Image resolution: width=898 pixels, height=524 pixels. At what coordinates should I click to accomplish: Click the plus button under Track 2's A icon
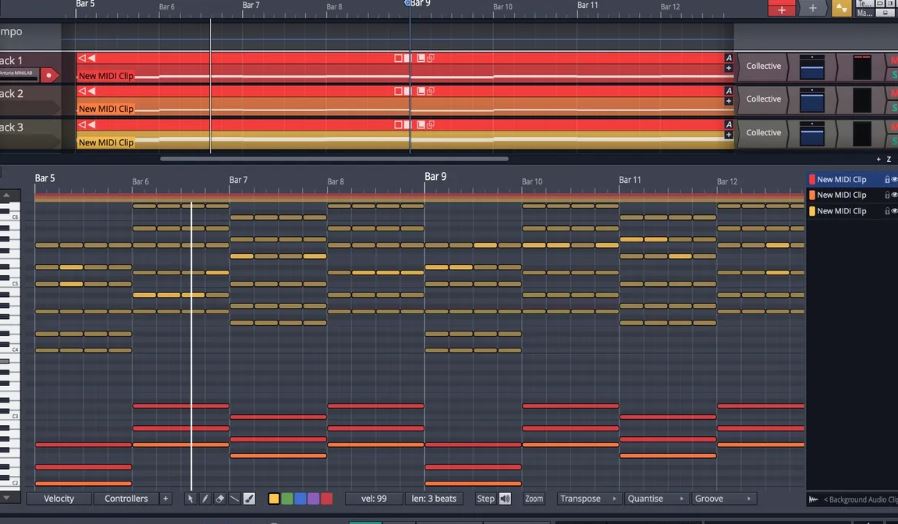pos(728,101)
